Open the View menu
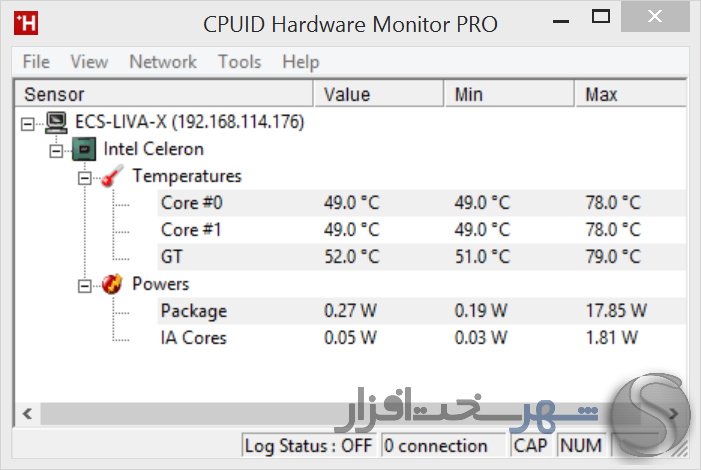This screenshot has width=701, height=470. [x=89, y=62]
